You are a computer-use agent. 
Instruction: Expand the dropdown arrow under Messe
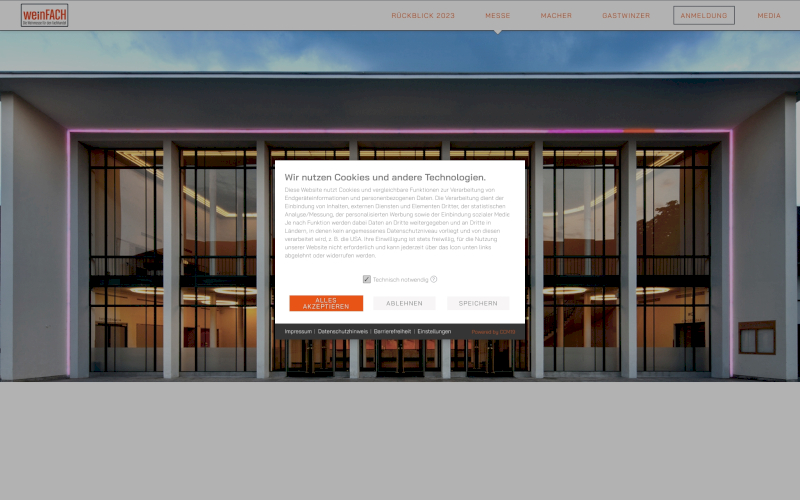pos(497,30)
